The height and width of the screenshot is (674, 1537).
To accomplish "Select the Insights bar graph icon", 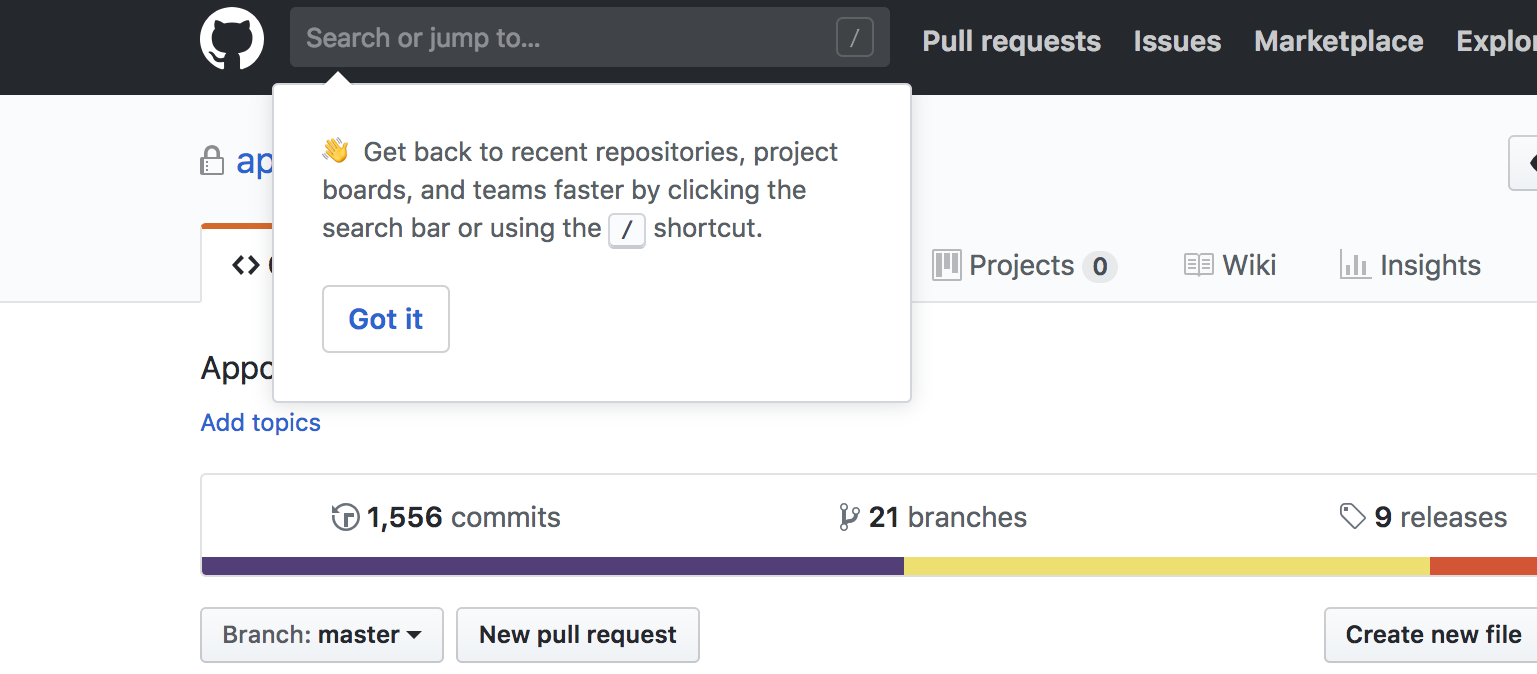I will tap(1355, 265).
